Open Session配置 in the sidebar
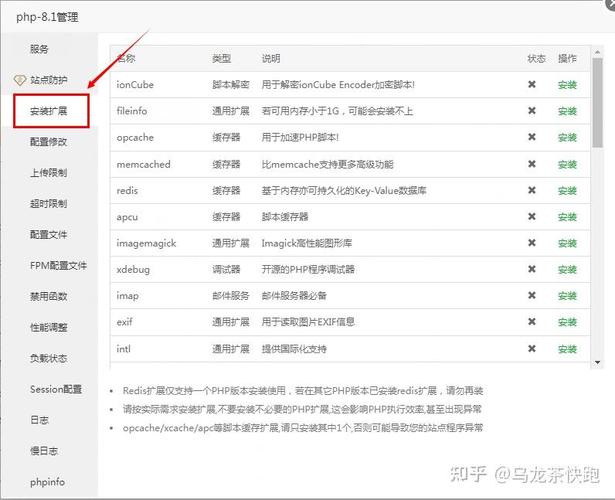This screenshot has height=500, width=615. click(56, 389)
